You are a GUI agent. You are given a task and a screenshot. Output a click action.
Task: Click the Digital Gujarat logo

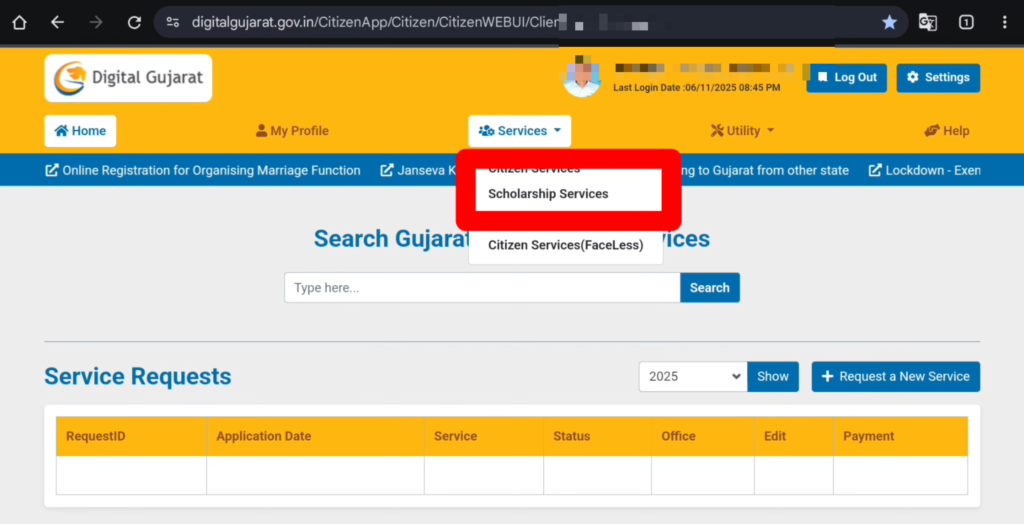click(128, 78)
